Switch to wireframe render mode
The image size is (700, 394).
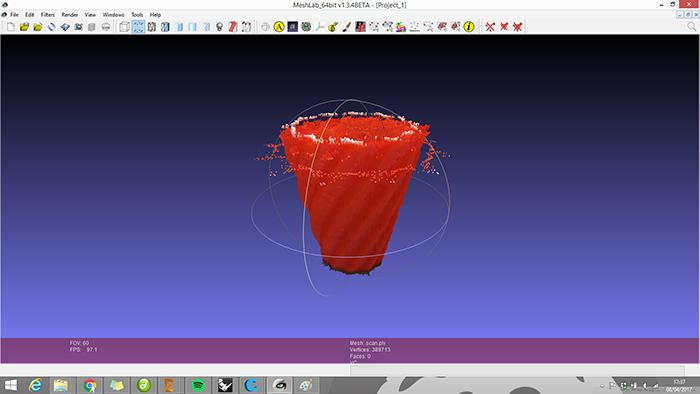coord(152,27)
